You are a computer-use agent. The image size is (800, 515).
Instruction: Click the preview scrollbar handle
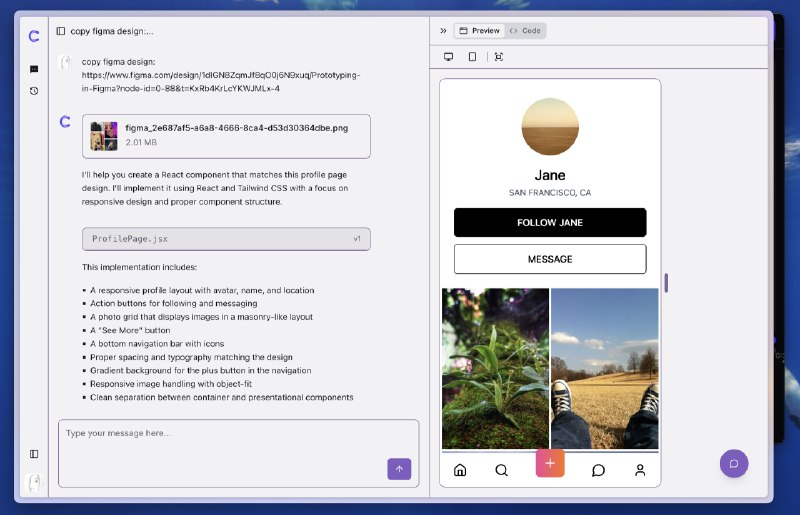coord(666,283)
